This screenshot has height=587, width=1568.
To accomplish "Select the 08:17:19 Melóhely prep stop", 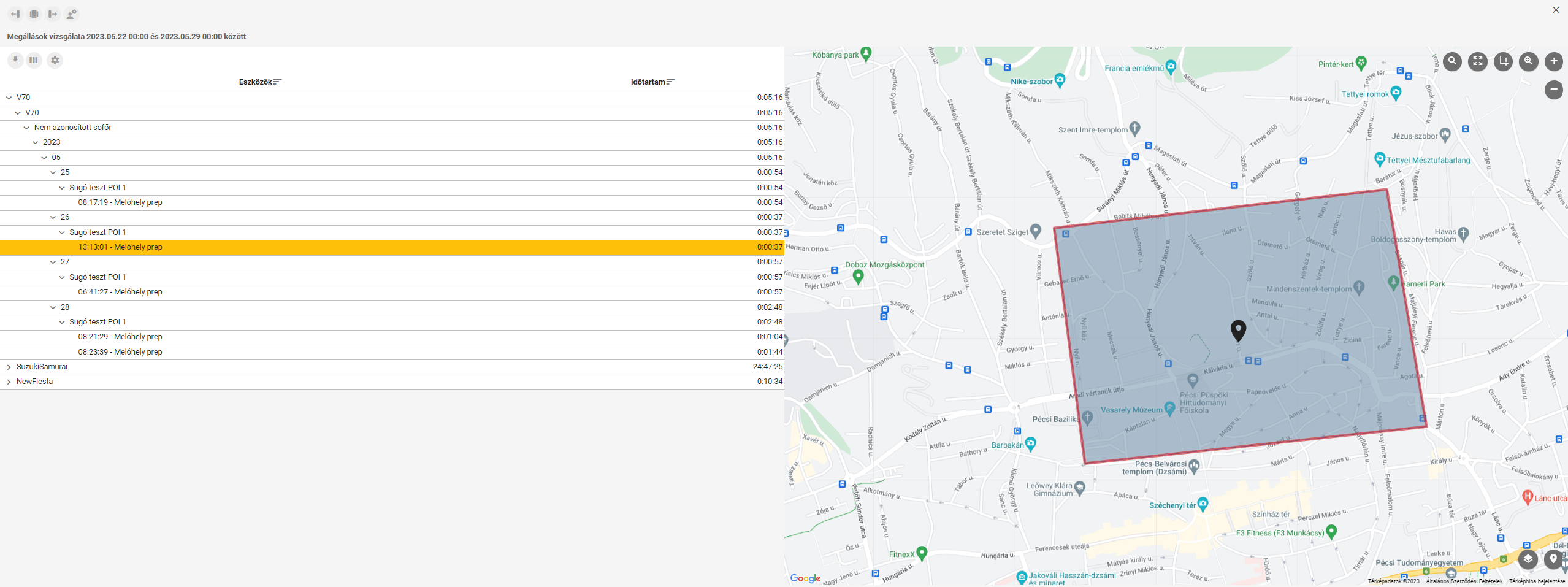I will pyautogui.click(x=120, y=202).
